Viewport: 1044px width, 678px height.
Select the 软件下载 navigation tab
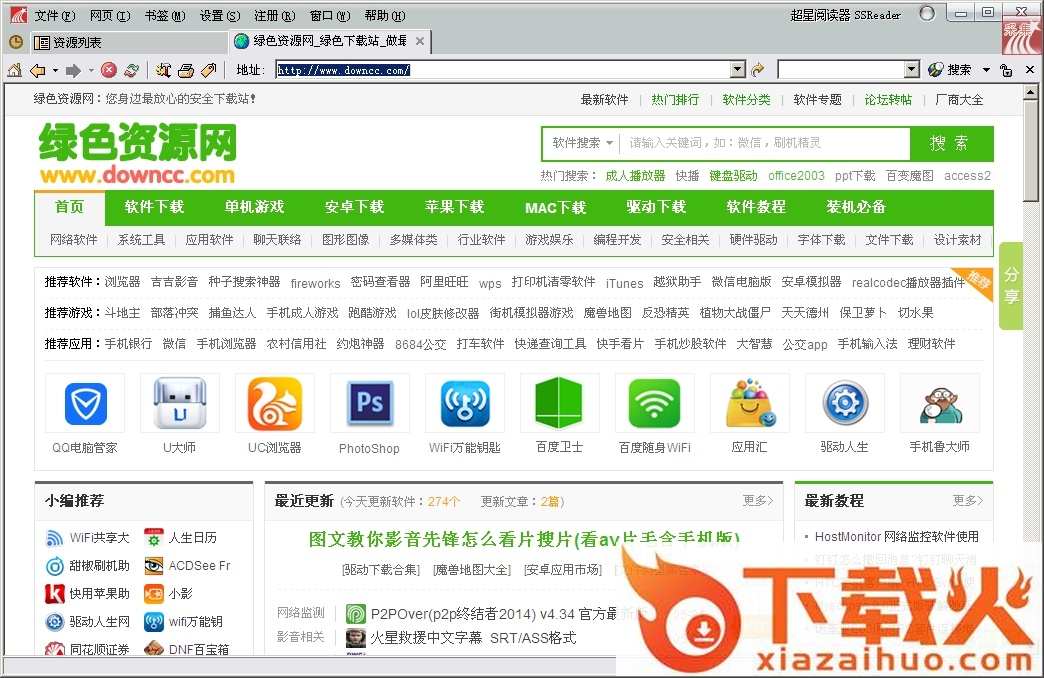pos(154,207)
